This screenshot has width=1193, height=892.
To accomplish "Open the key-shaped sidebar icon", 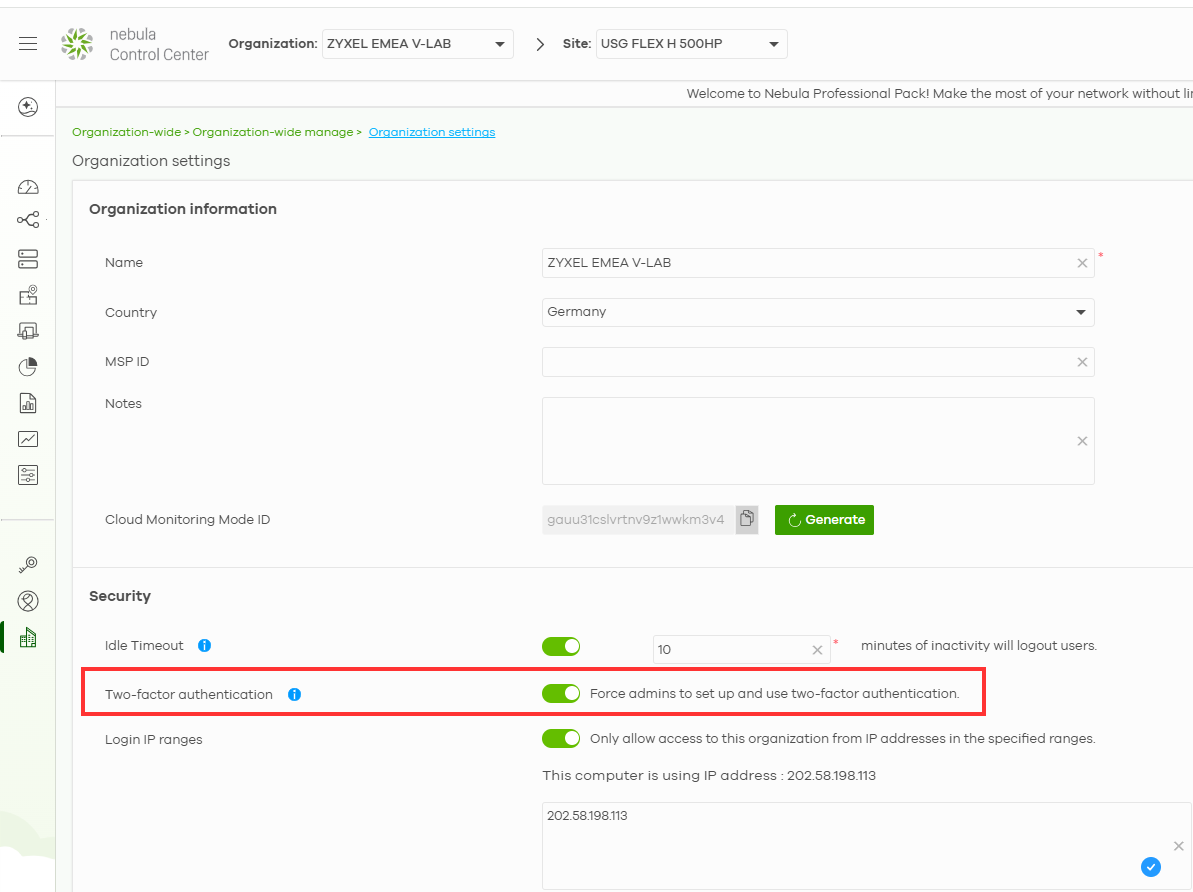I will 28,565.
